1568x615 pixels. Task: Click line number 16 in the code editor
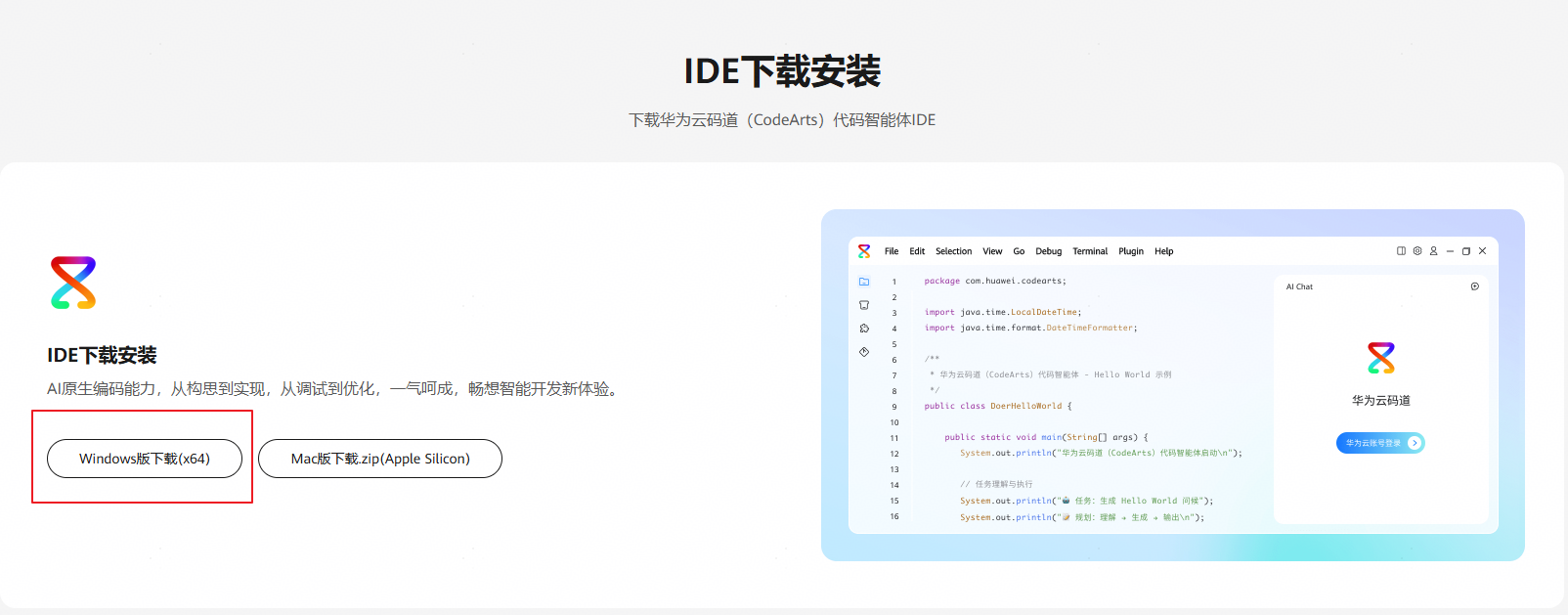[894, 516]
